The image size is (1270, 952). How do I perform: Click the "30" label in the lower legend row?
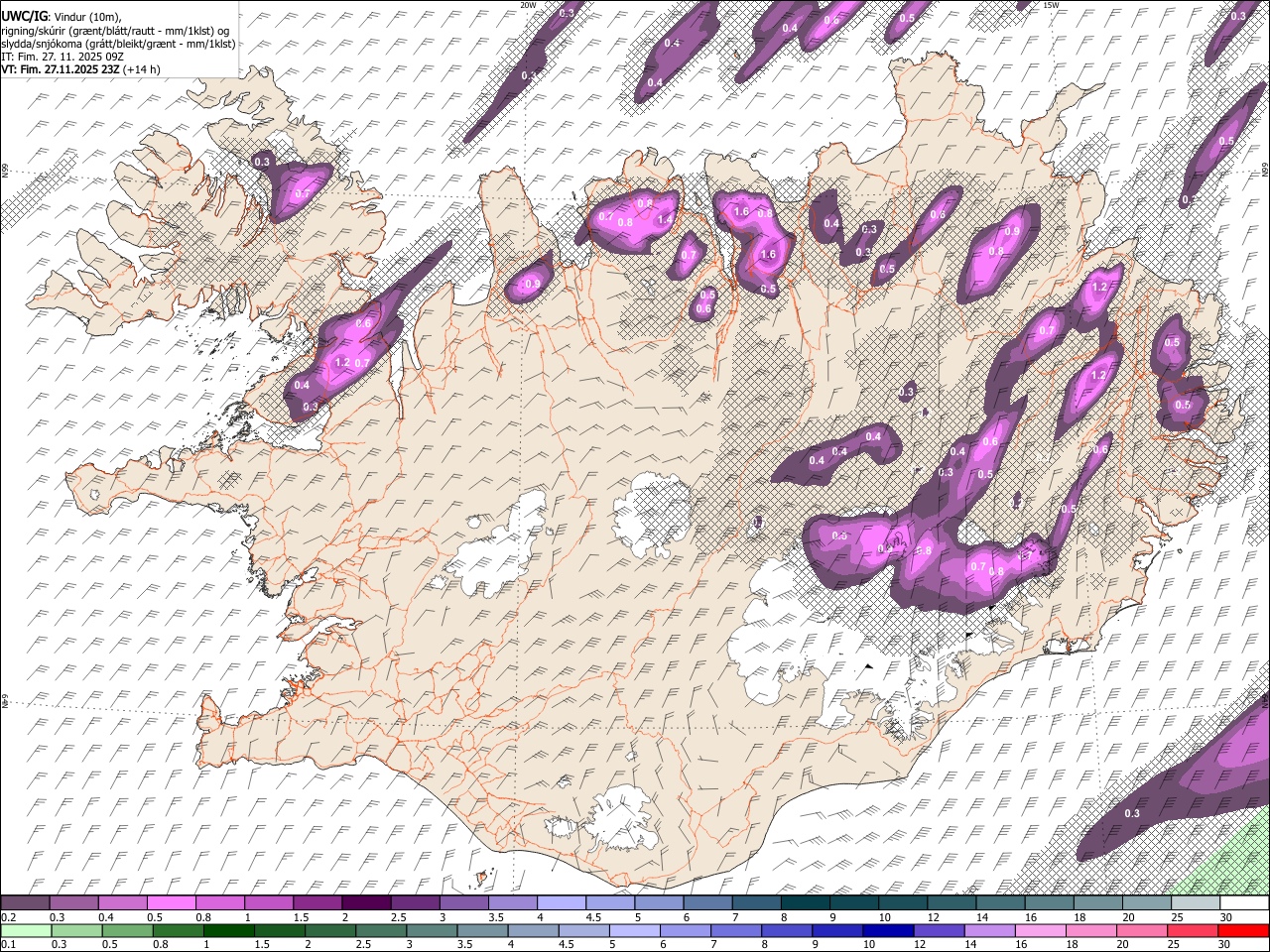coord(1224,944)
